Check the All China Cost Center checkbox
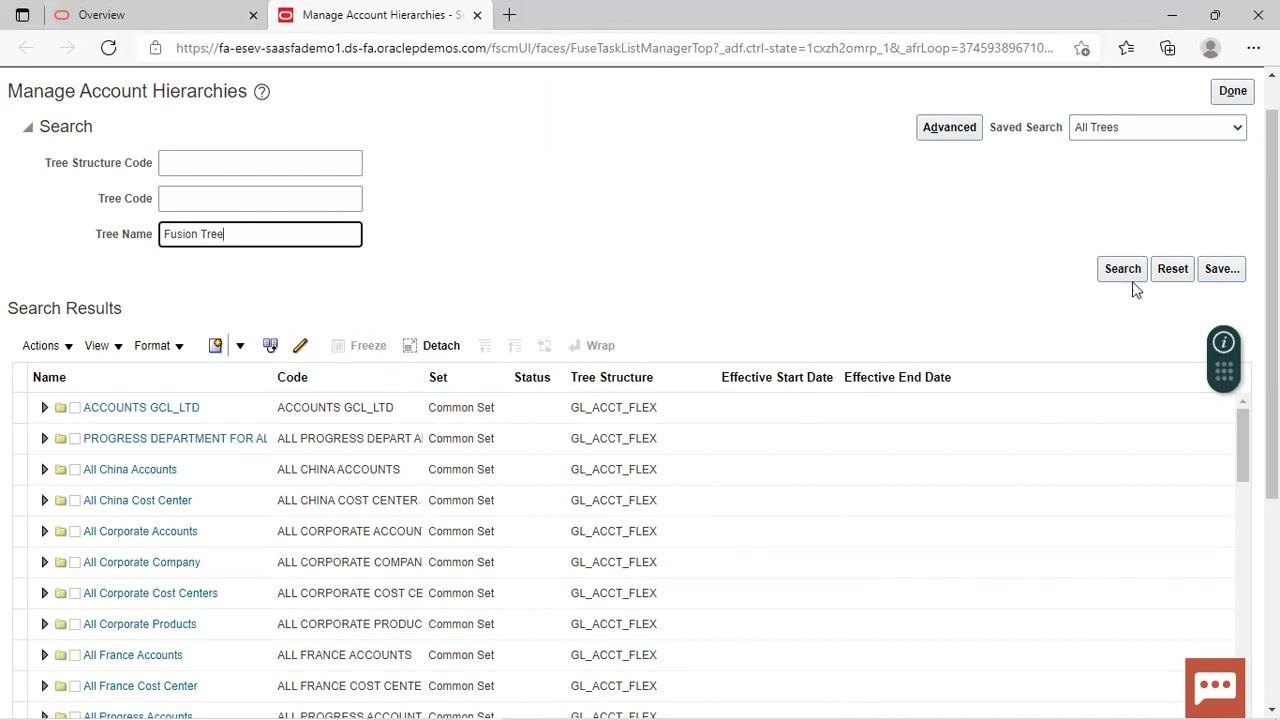1280x720 pixels. 75,501
